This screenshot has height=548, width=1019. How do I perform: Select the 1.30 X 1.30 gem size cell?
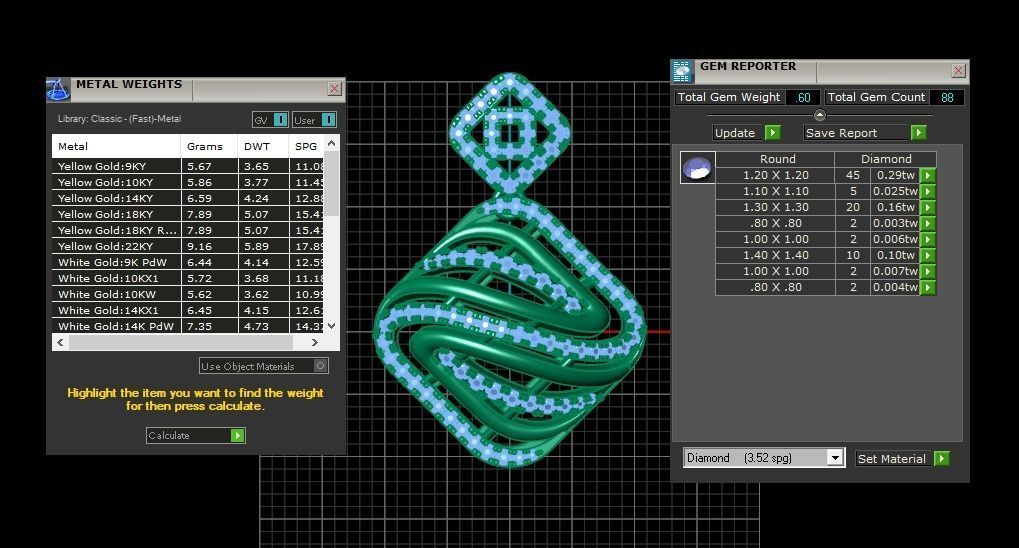(776, 207)
